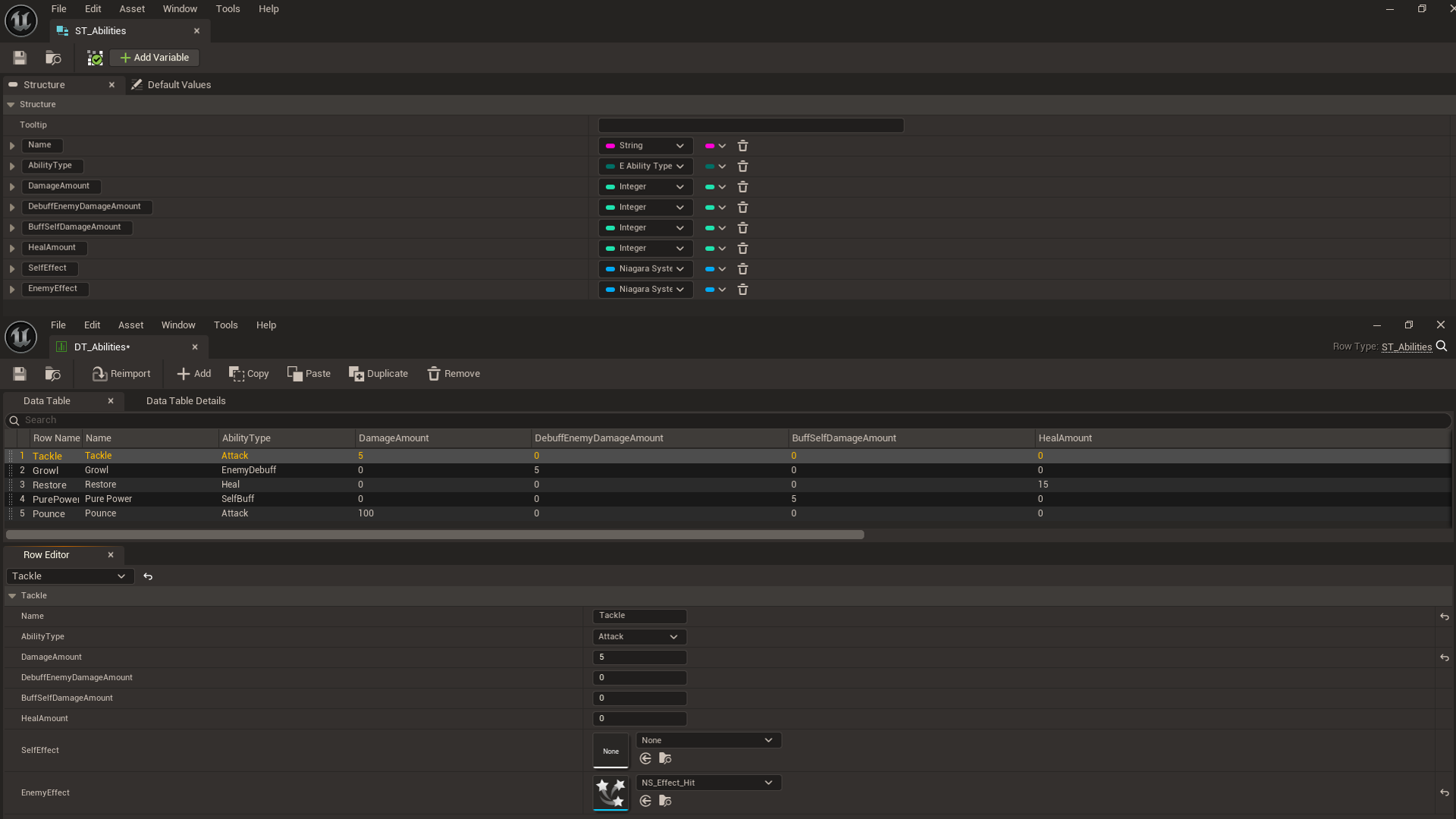Open ST_Abilities row type link

coord(1406,347)
